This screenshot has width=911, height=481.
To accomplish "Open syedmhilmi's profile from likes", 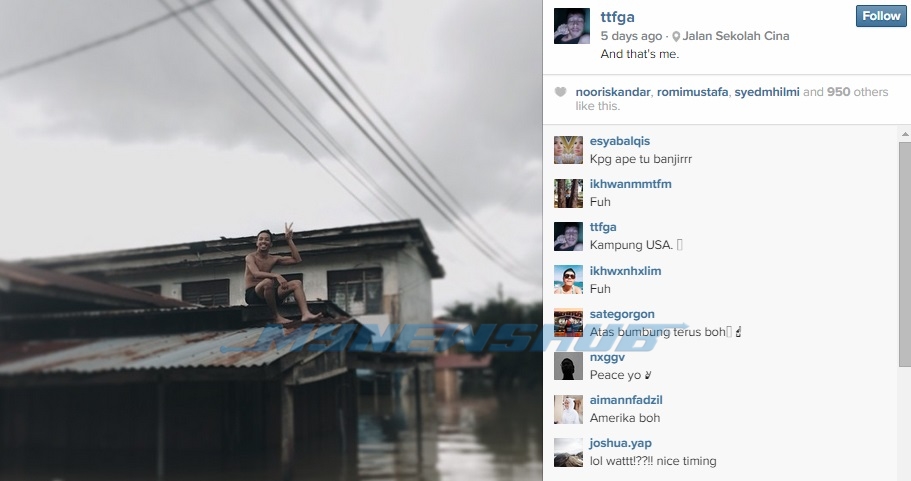I will click(766, 92).
